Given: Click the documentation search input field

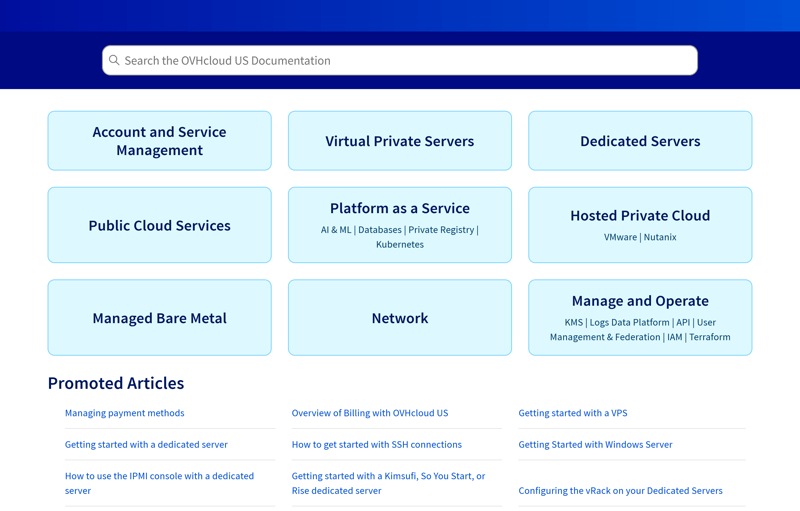Looking at the screenshot, I should pos(400,60).
